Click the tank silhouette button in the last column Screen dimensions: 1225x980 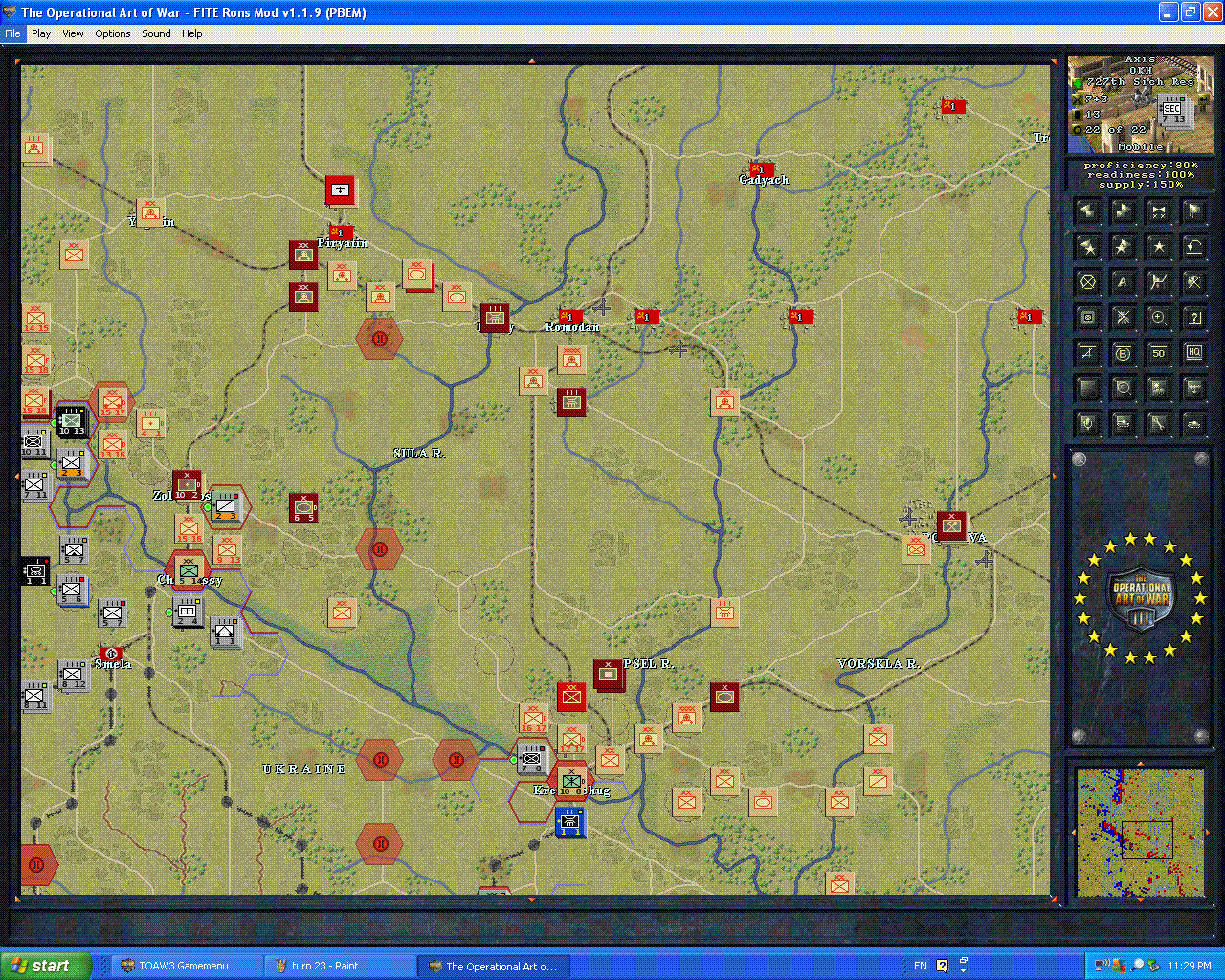(x=1193, y=424)
